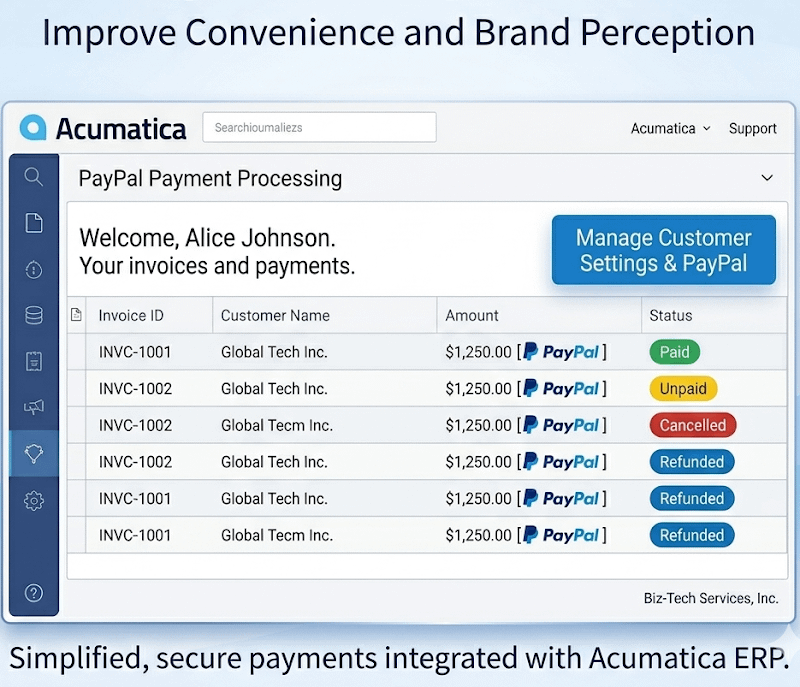Open settings via the gear icon
This screenshot has width=800, height=687.
click(x=34, y=500)
